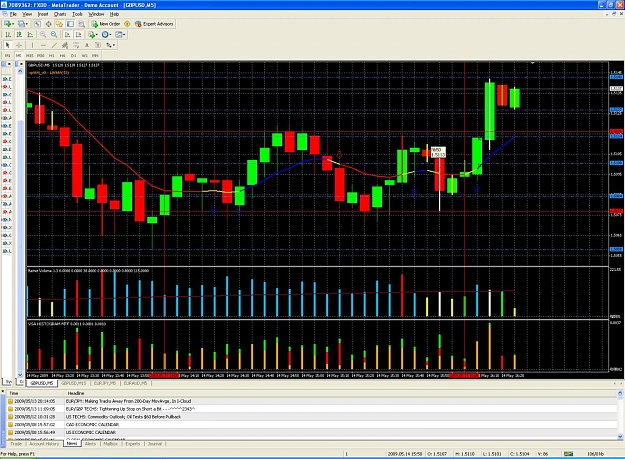Switch timeframe to H4
Screen dimensions: 625x459
63,56
